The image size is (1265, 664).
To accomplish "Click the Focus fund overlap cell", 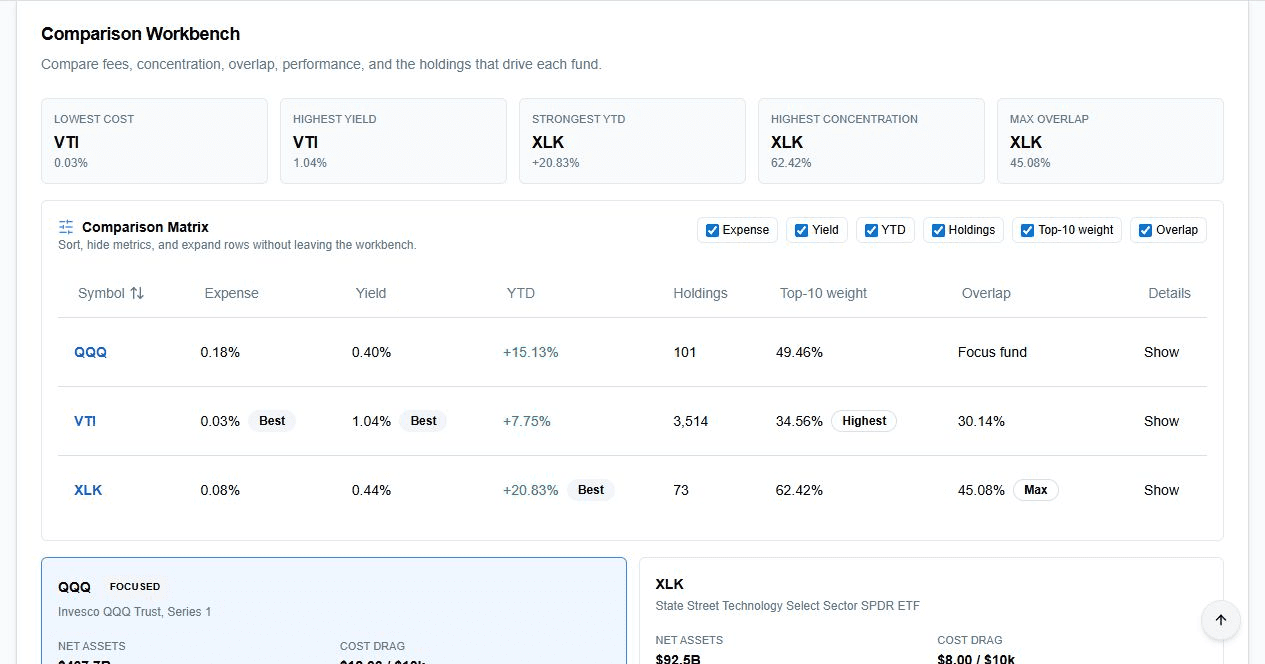I will click(x=992, y=352).
